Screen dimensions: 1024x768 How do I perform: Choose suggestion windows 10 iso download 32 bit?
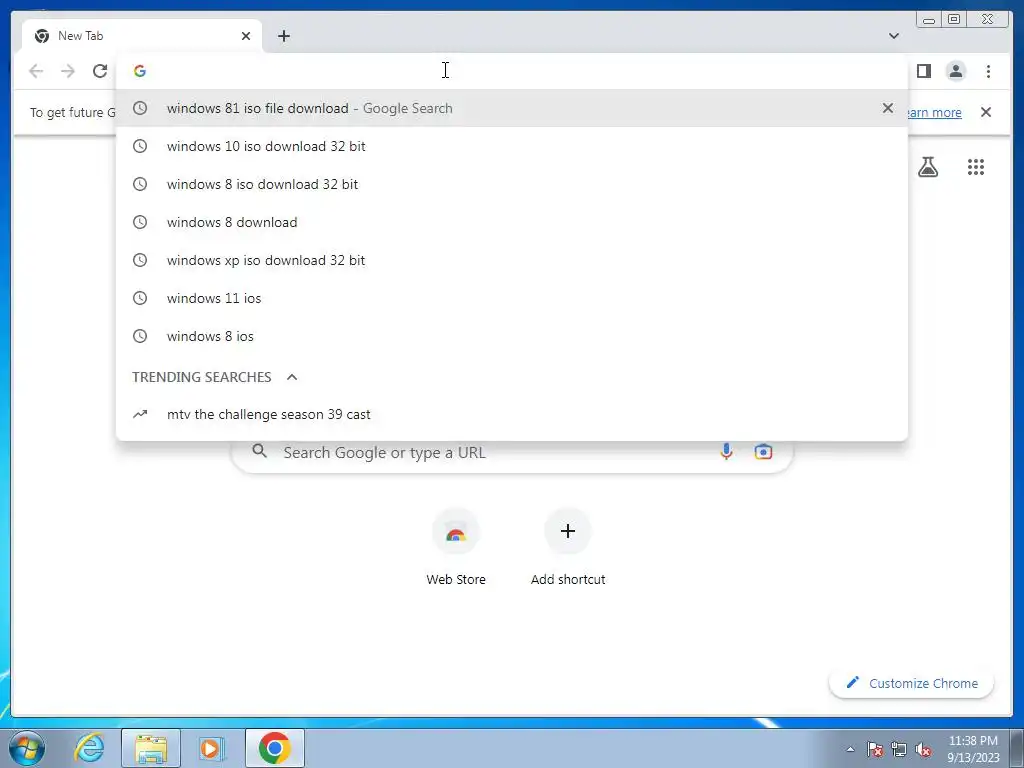coord(511,146)
